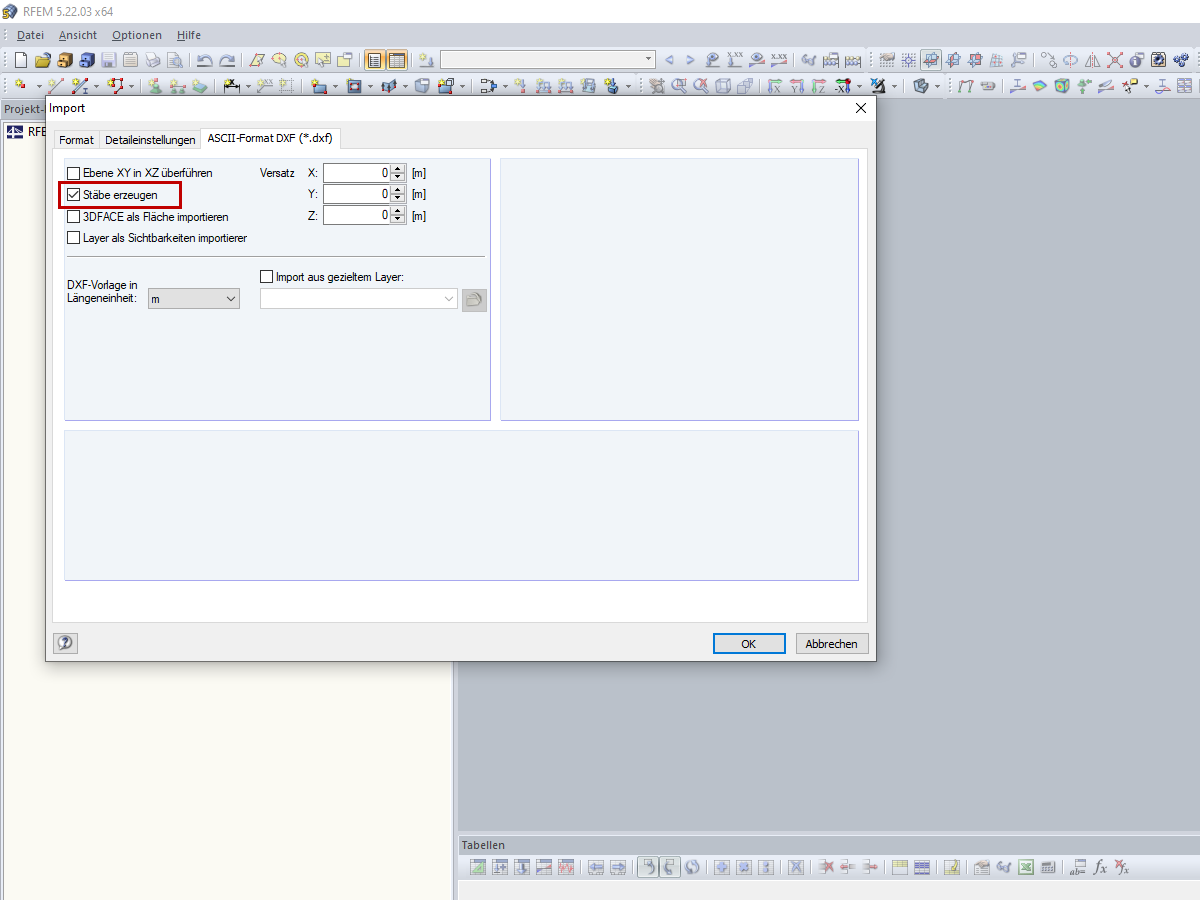Image resolution: width=1200 pixels, height=900 pixels.
Task: Open the load case combo box in the top toolbar
Action: 548,60
